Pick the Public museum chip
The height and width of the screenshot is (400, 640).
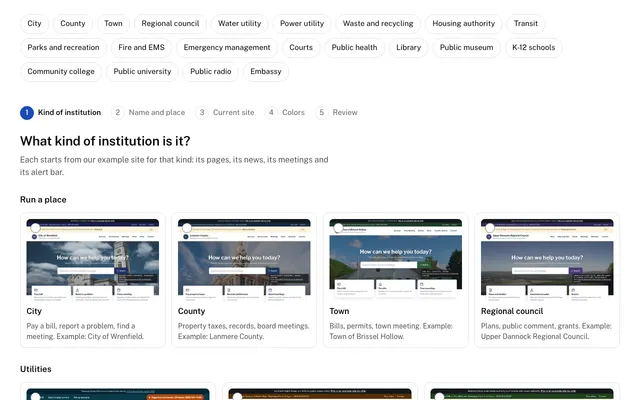(467, 48)
